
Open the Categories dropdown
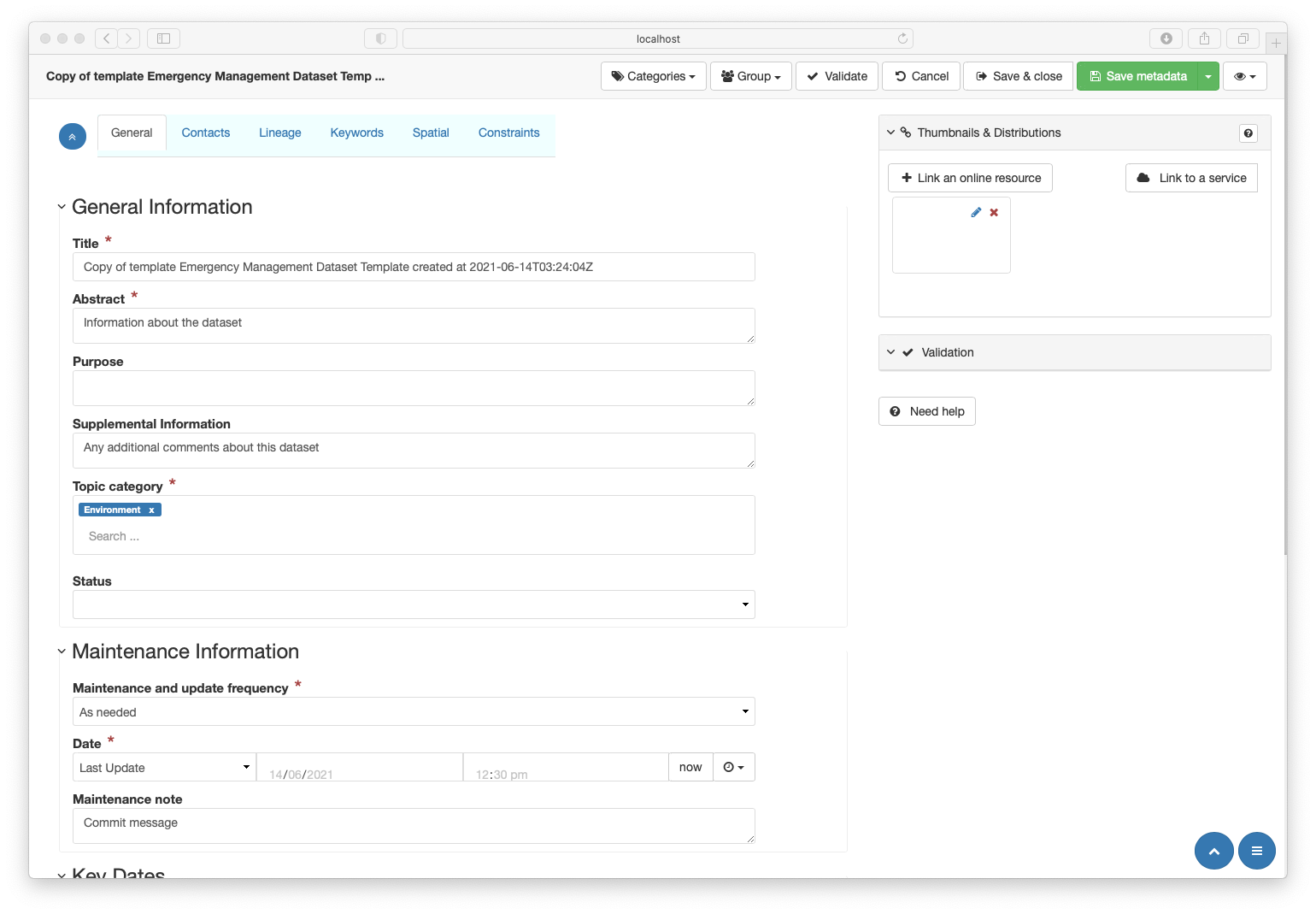coord(654,76)
